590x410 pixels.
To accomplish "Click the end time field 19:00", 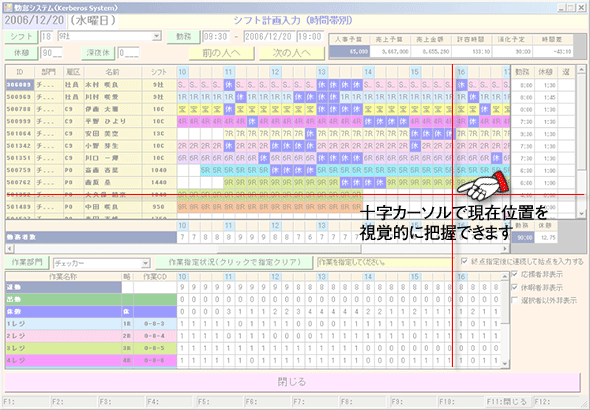I will (x=310, y=36).
